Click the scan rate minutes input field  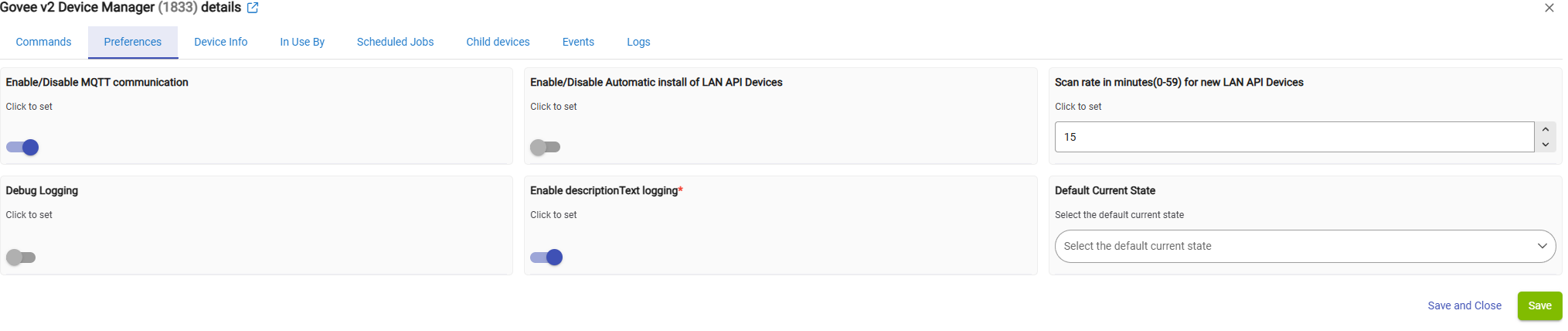pos(1294,137)
